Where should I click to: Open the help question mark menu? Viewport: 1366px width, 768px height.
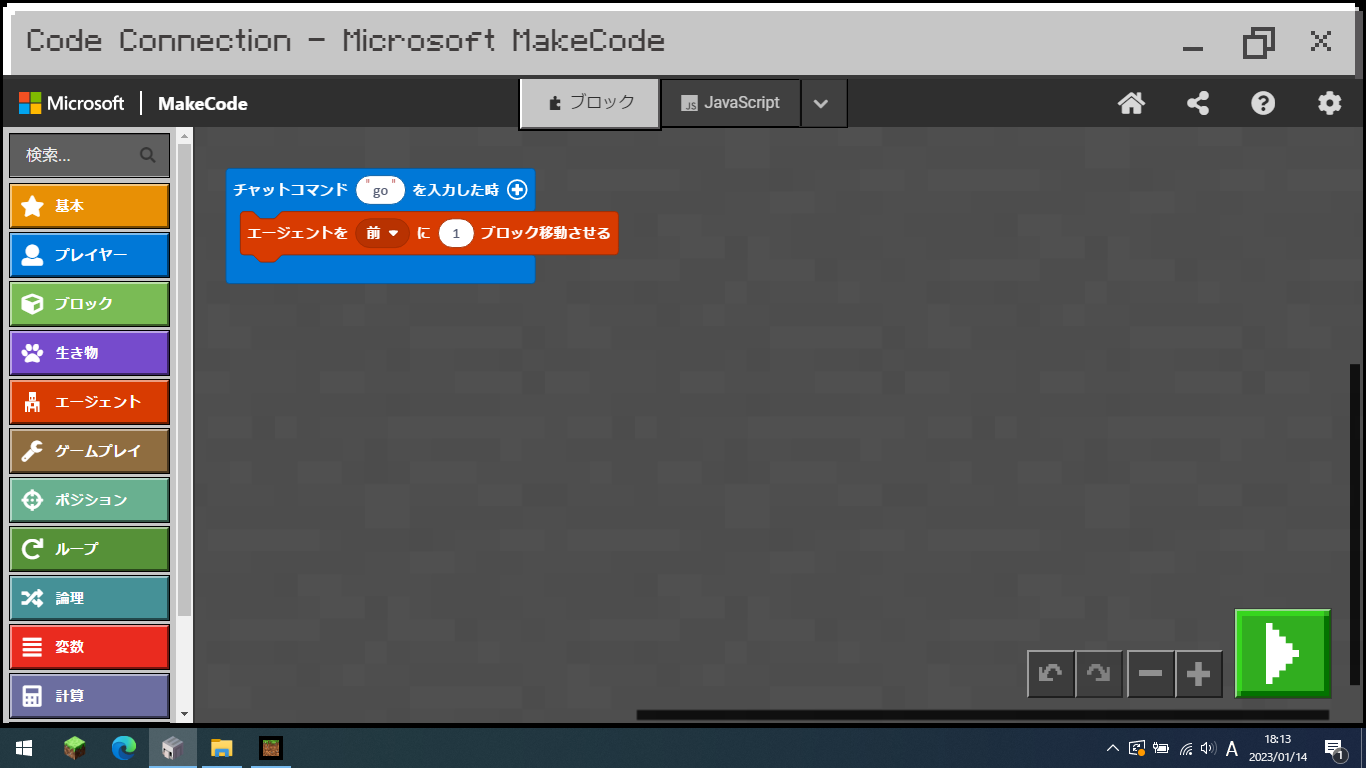point(1263,103)
